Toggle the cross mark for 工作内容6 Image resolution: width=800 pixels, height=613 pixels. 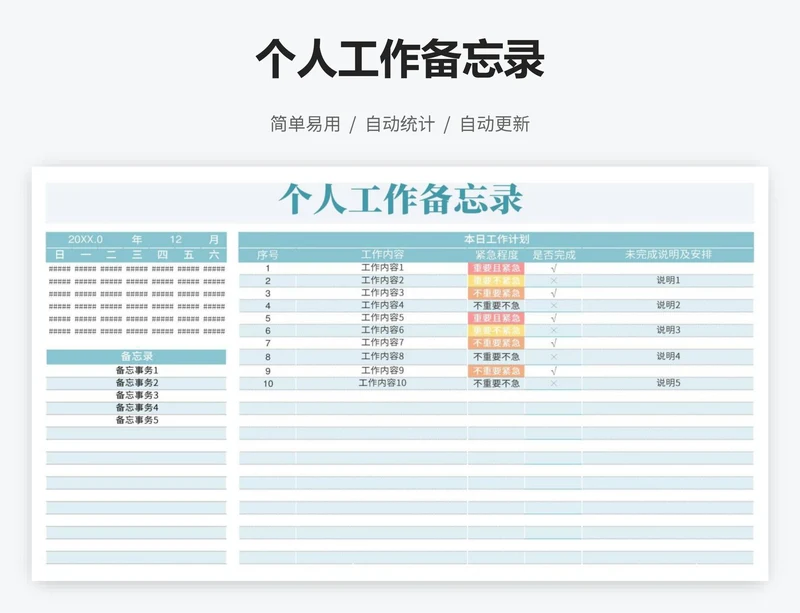(554, 331)
